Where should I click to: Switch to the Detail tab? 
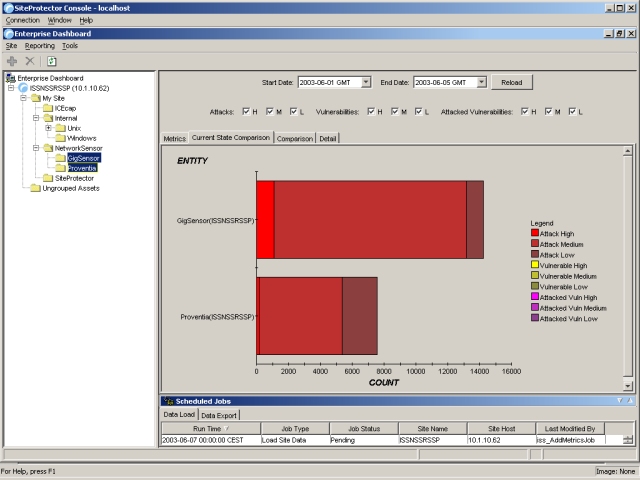point(328,139)
